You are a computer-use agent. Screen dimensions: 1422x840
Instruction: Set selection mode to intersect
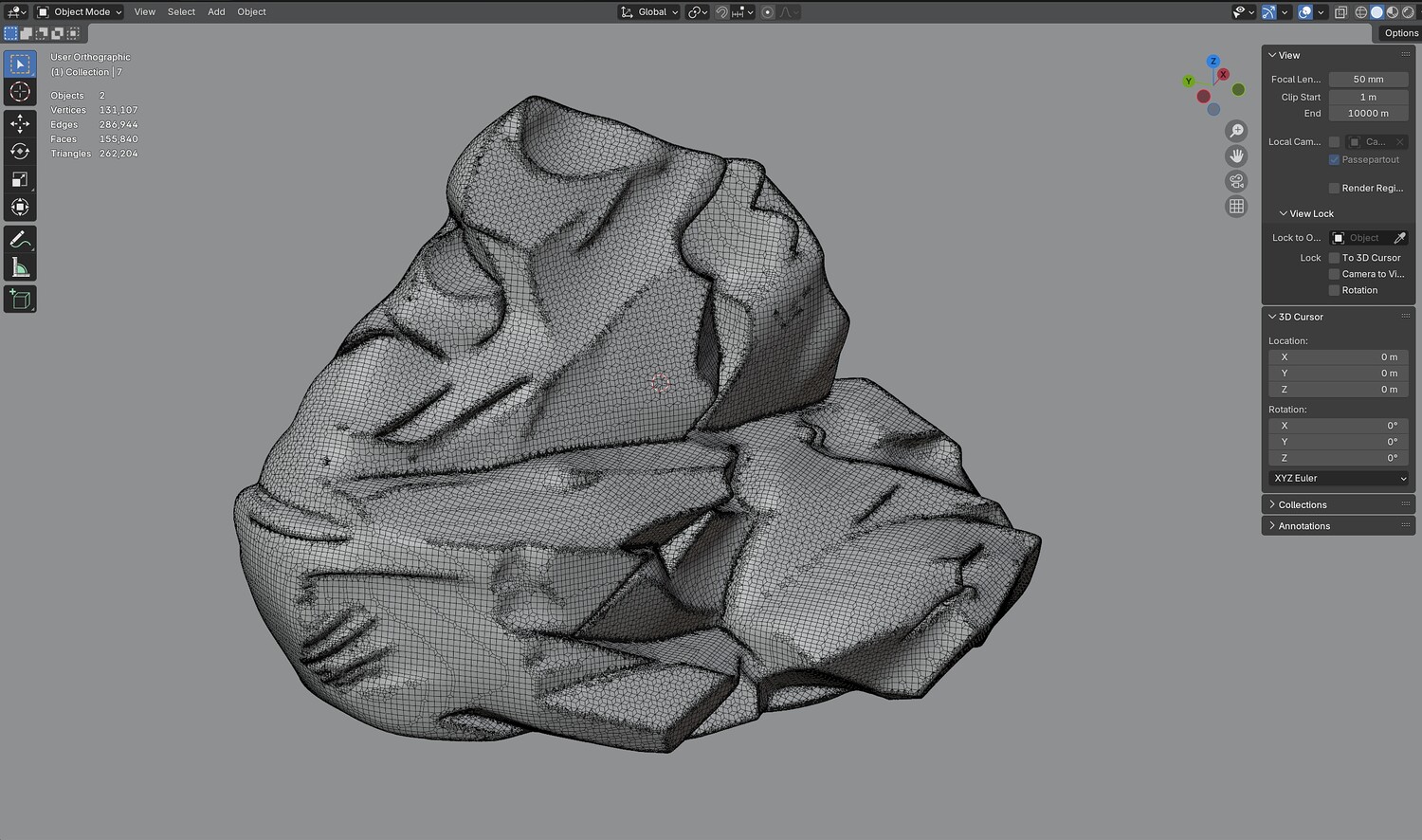[x=73, y=33]
